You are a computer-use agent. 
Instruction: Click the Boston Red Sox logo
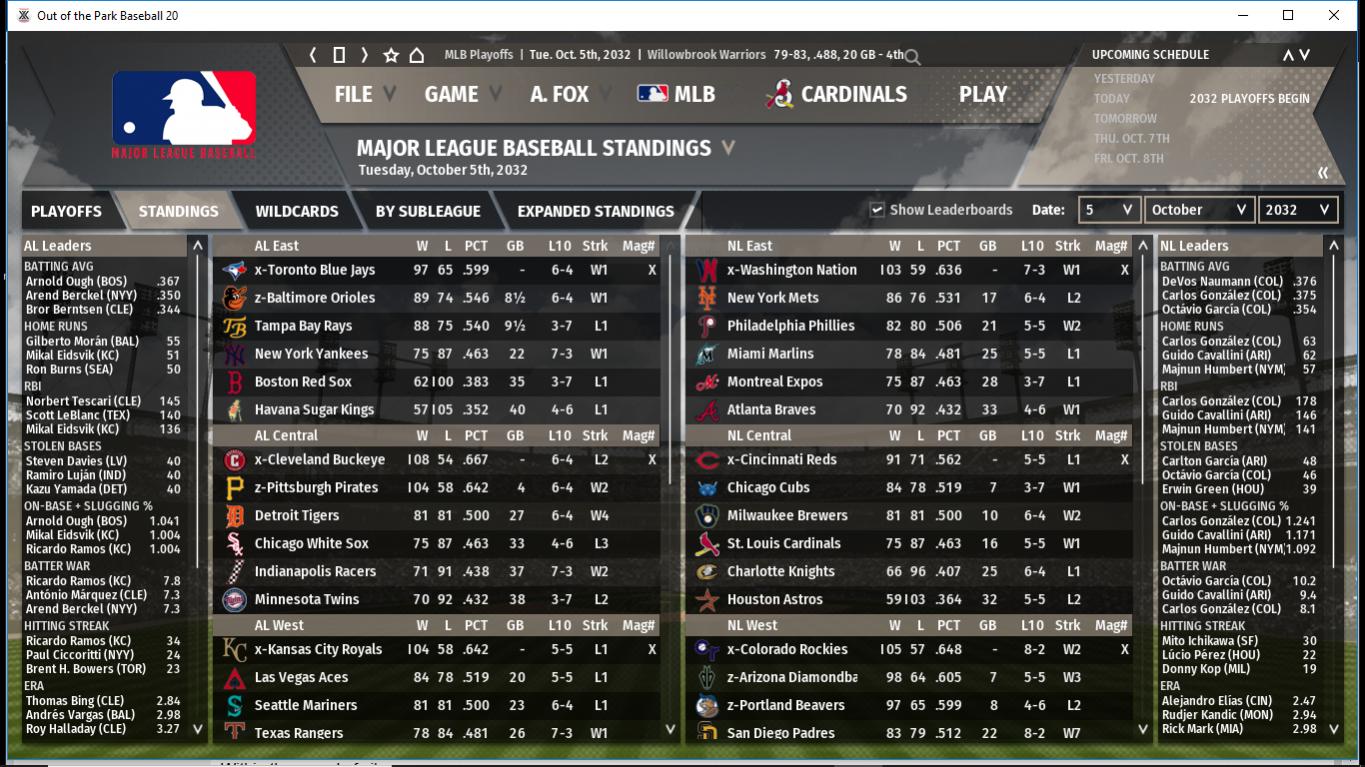coord(234,382)
